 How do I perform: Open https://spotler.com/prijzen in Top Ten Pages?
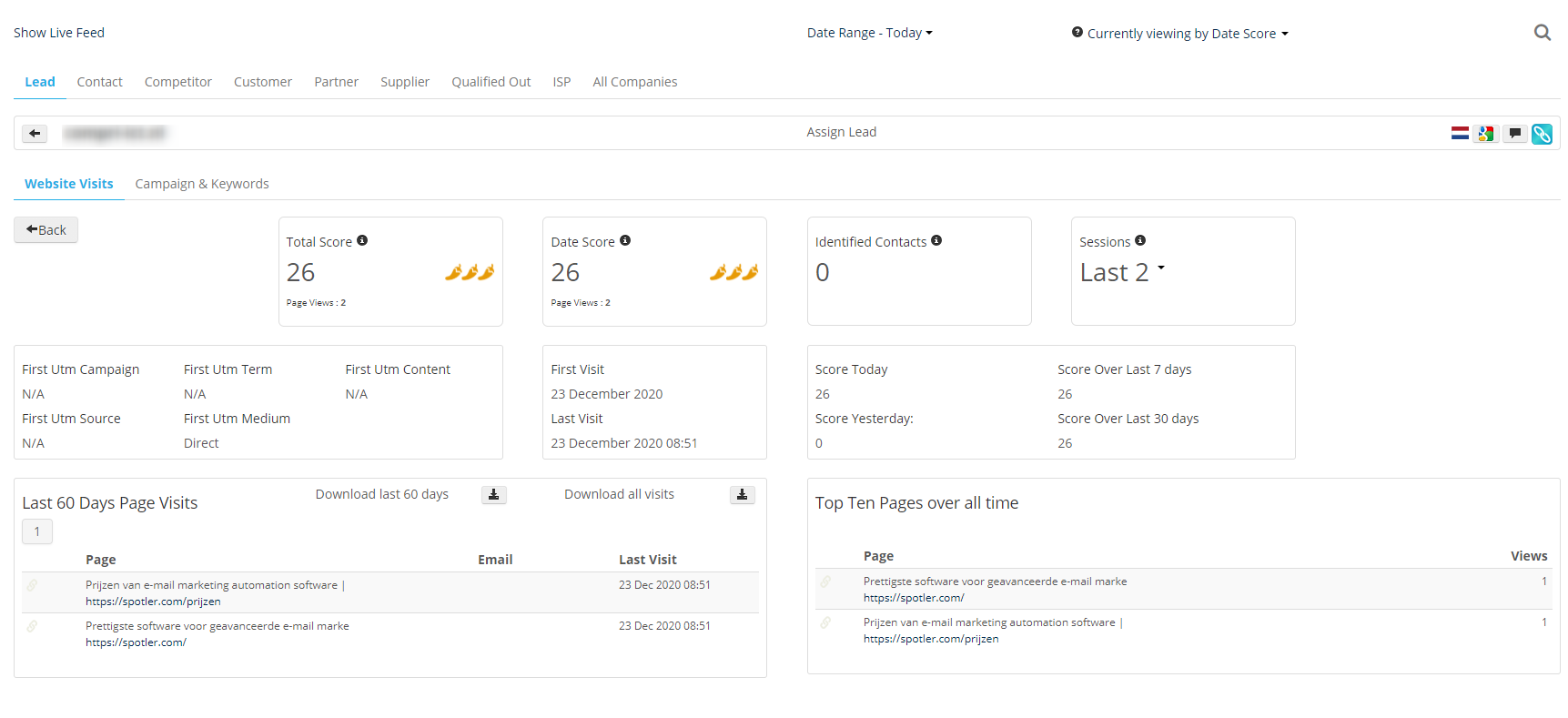(x=931, y=639)
